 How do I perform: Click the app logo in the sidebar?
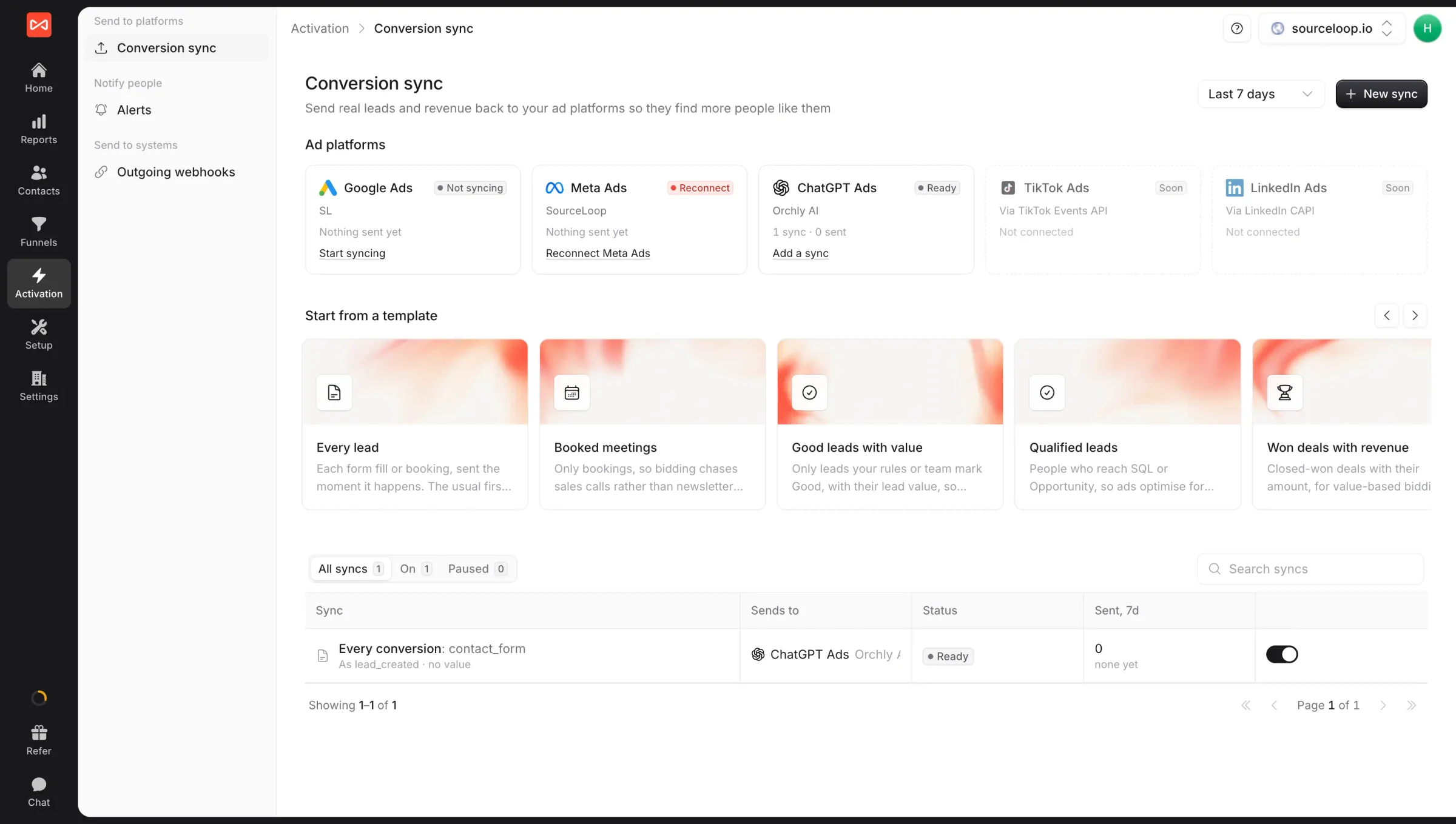[39, 25]
